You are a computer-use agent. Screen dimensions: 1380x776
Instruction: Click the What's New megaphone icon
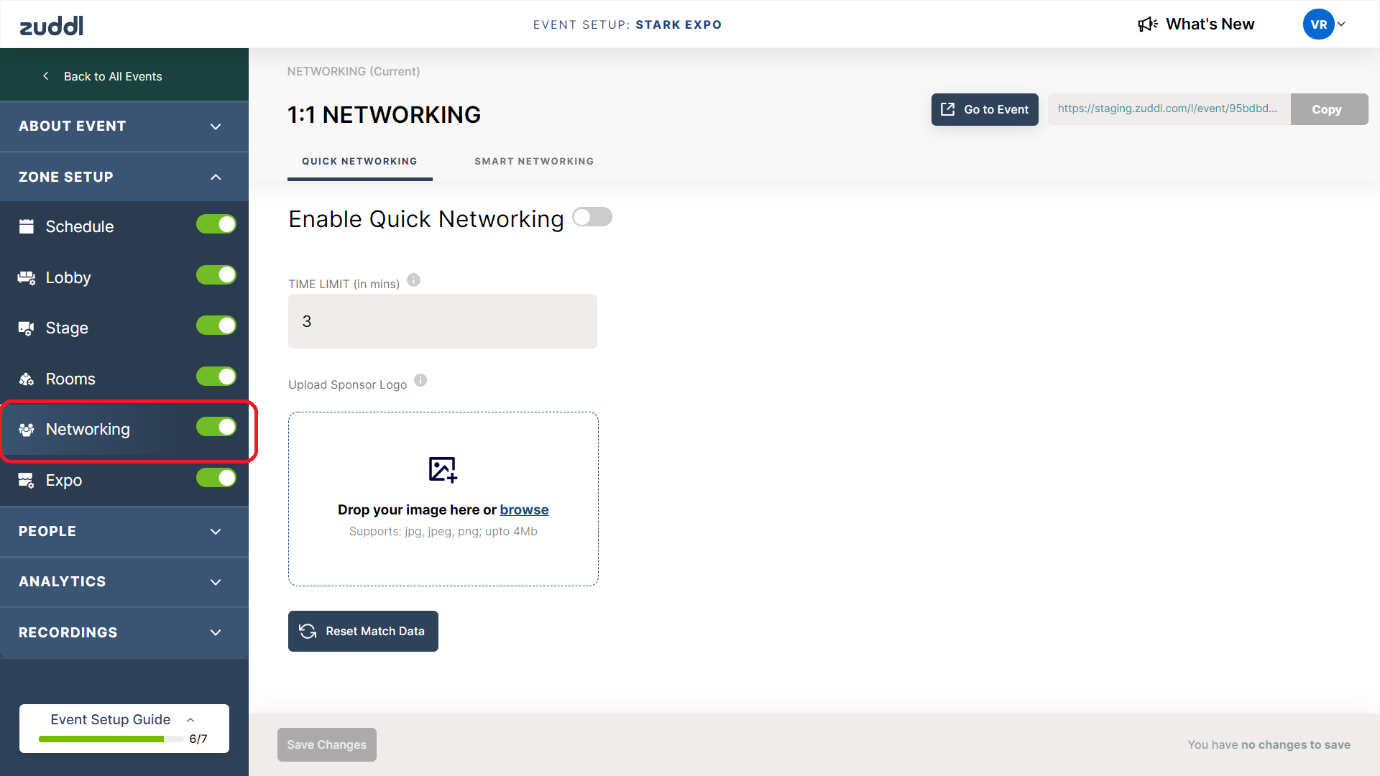pyautogui.click(x=1148, y=24)
